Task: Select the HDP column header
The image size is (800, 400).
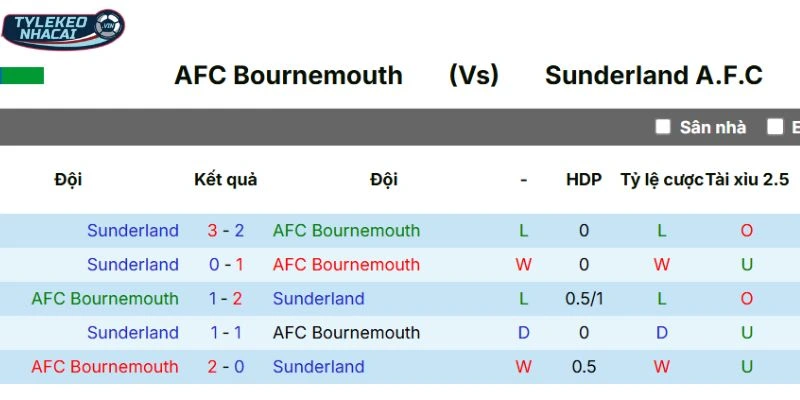Action: (584, 180)
